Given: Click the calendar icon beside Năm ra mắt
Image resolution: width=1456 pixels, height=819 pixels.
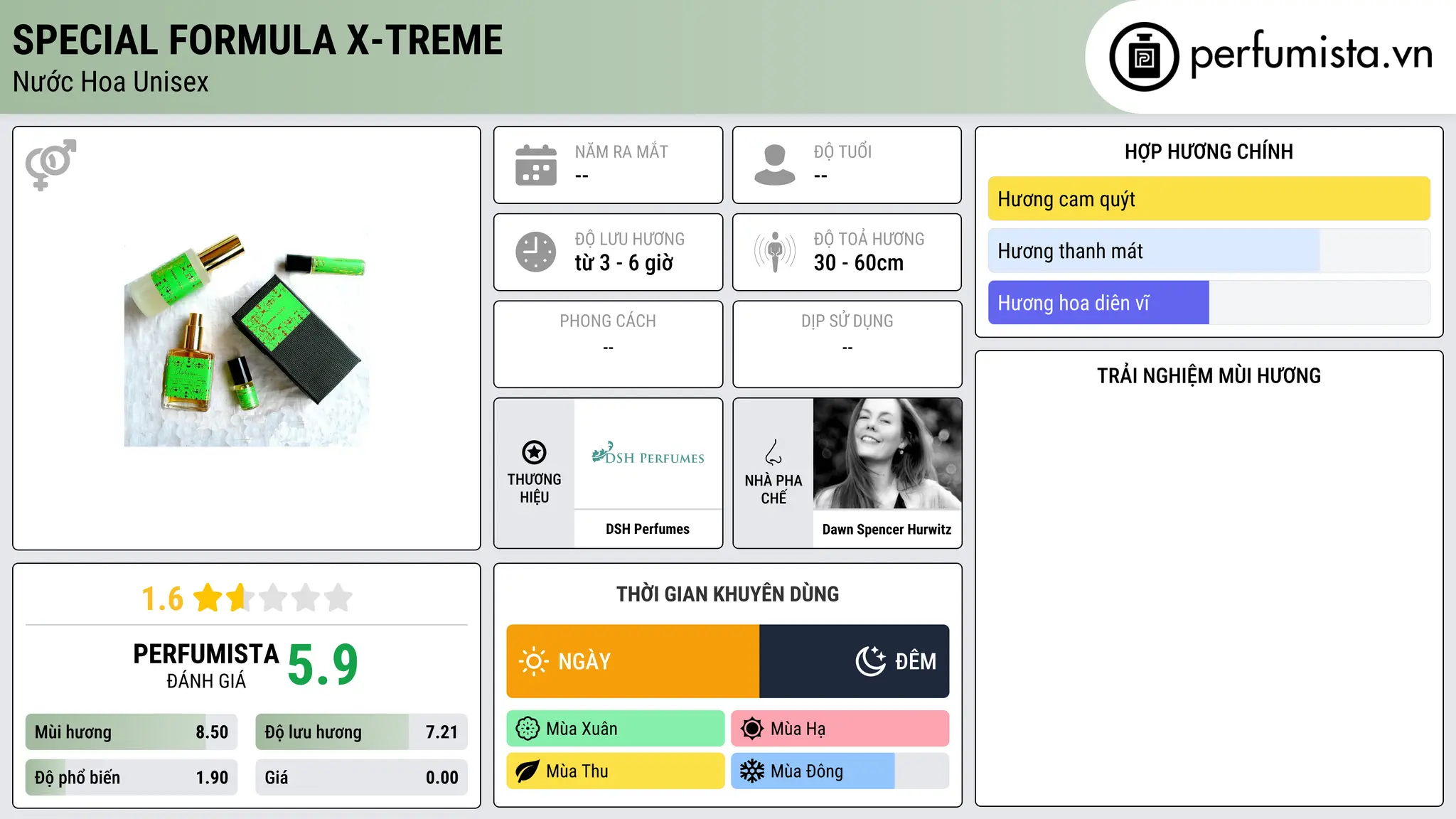Looking at the screenshot, I should coord(536,165).
